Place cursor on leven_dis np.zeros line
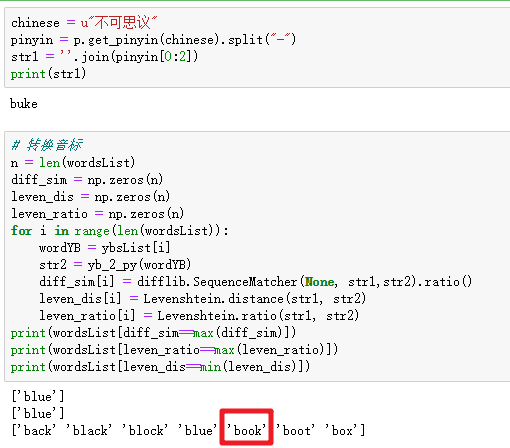Image resolution: width=510 pixels, height=448 pixels. point(90,197)
